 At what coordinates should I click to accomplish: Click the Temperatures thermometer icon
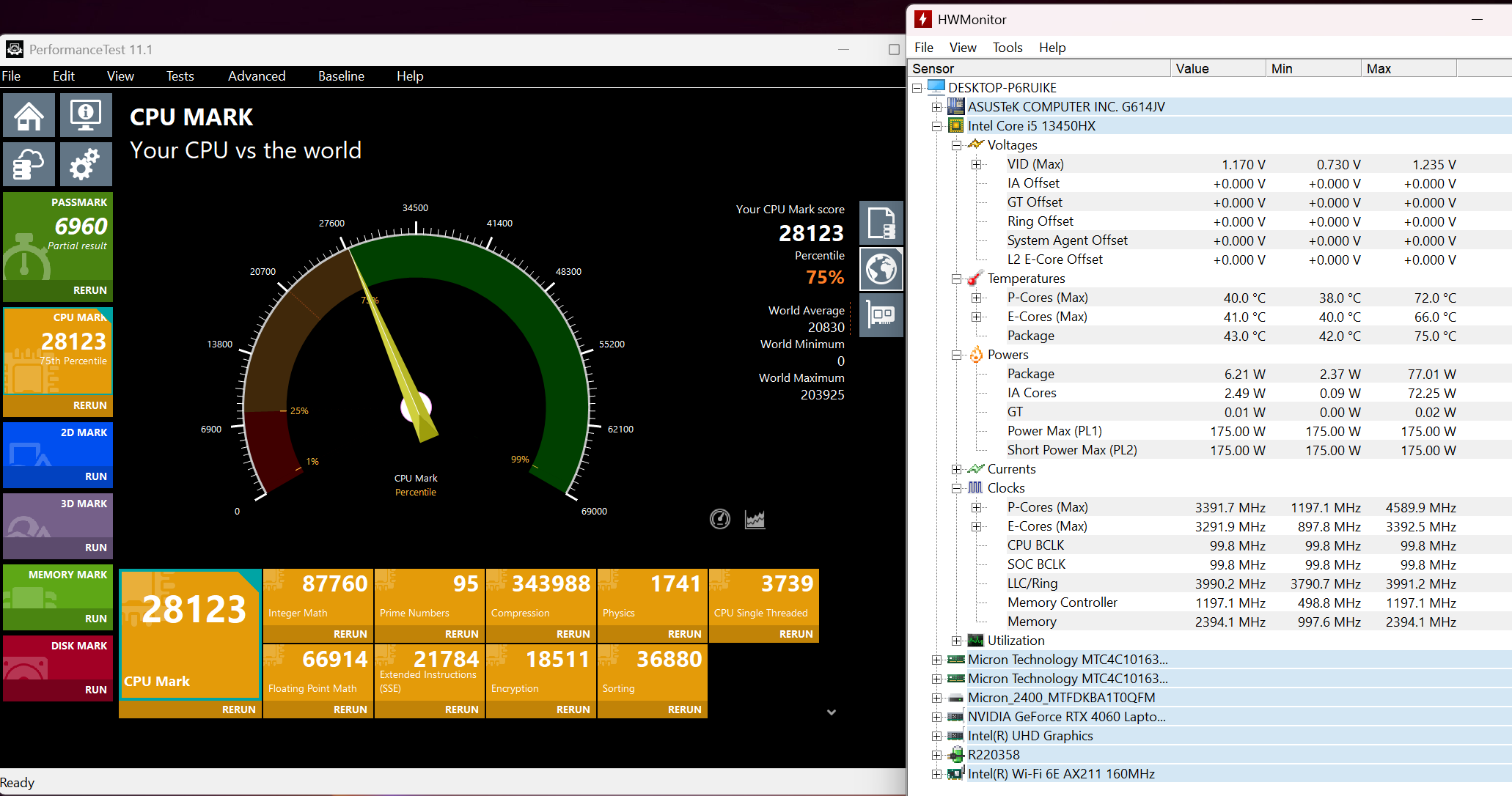(x=975, y=279)
